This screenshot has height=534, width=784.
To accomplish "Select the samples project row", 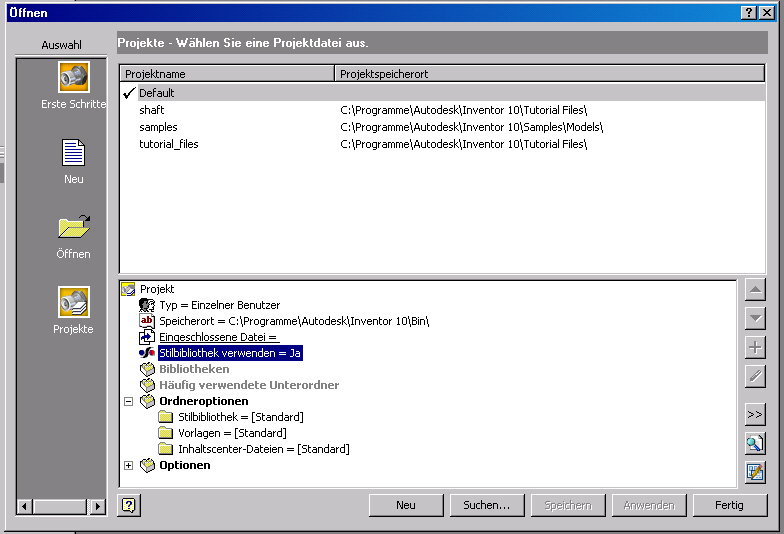I will tap(442, 127).
